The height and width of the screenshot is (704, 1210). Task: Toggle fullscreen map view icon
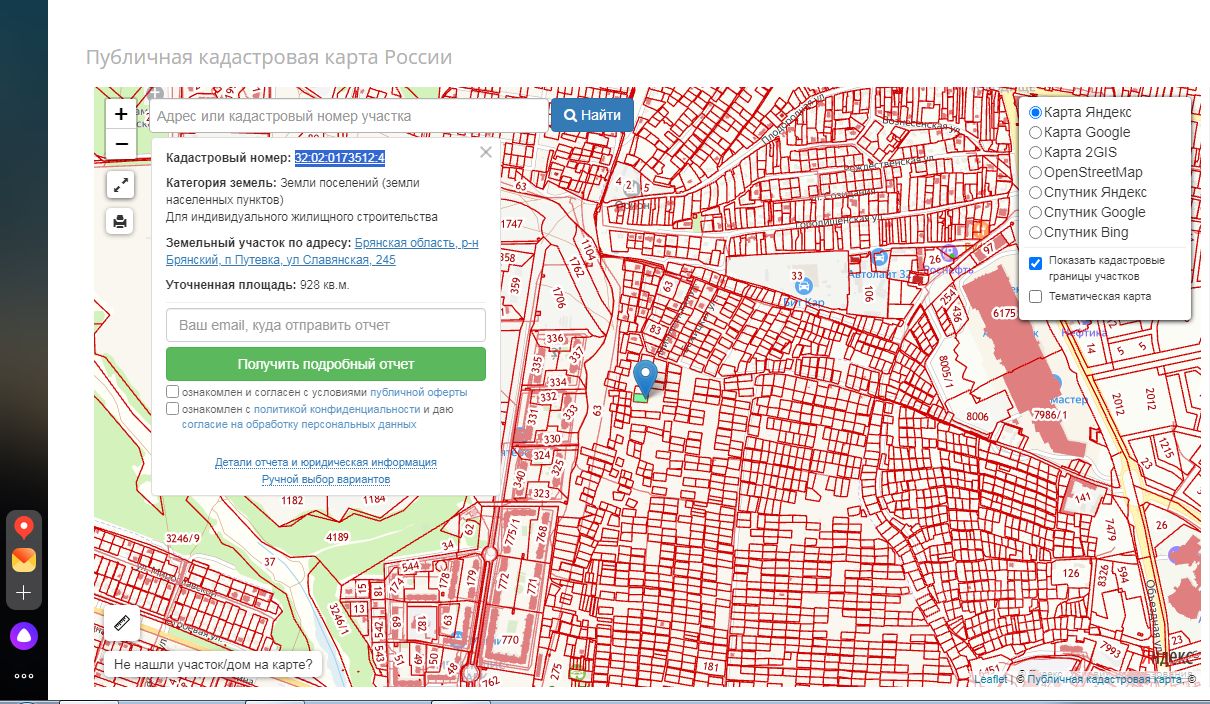(x=120, y=185)
